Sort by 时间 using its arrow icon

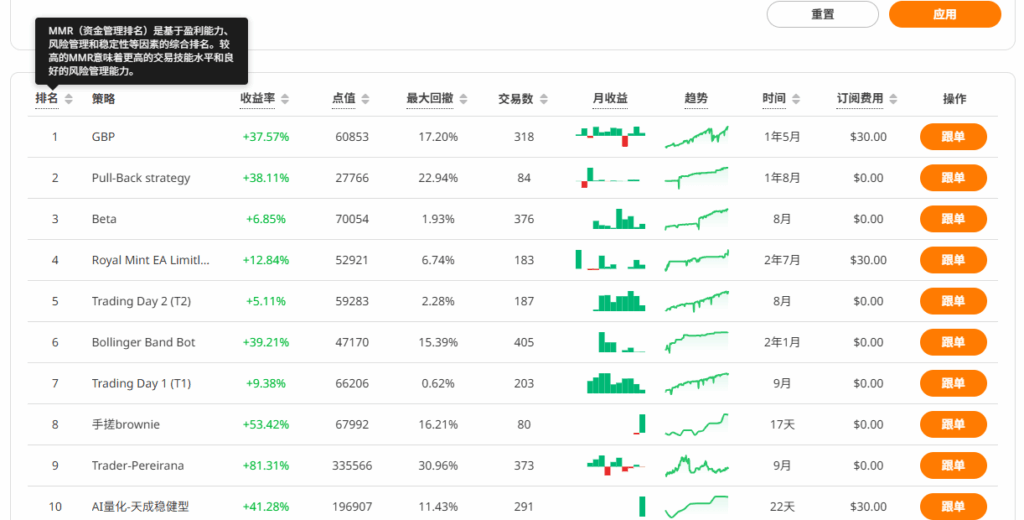click(795, 99)
